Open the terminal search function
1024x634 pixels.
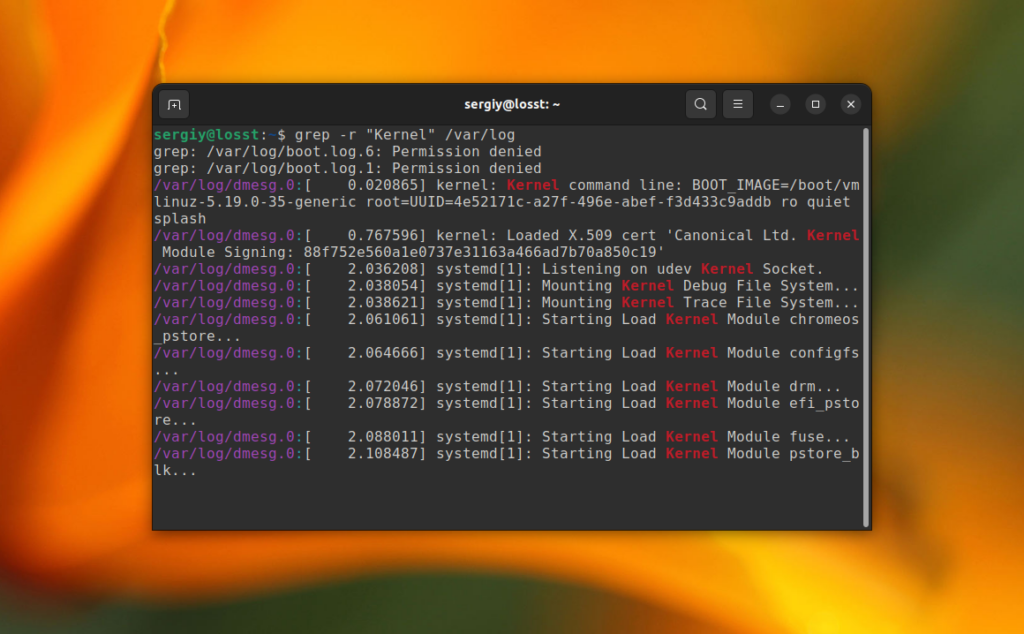pyautogui.click(x=700, y=104)
